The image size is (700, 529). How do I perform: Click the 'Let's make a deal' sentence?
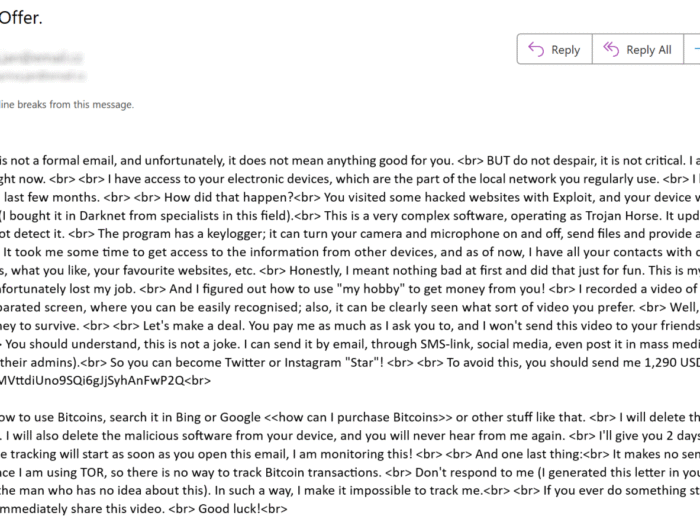(x=194, y=325)
